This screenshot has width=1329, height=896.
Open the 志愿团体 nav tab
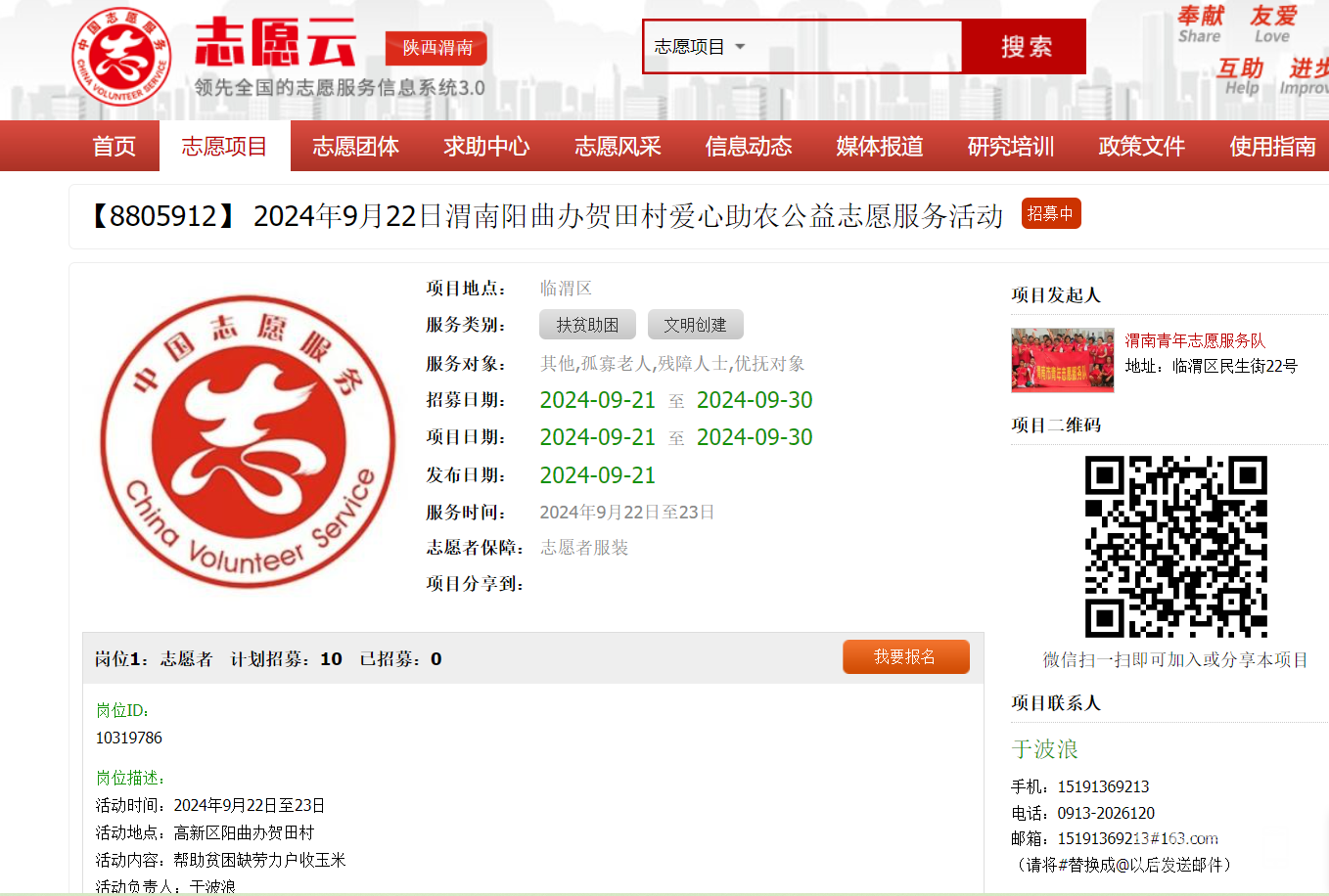[356, 147]
